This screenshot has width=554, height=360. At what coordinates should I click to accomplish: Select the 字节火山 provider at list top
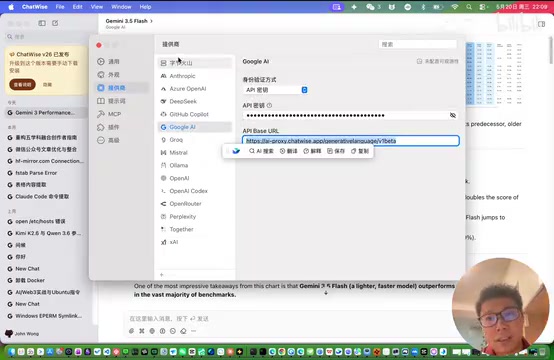195,63
